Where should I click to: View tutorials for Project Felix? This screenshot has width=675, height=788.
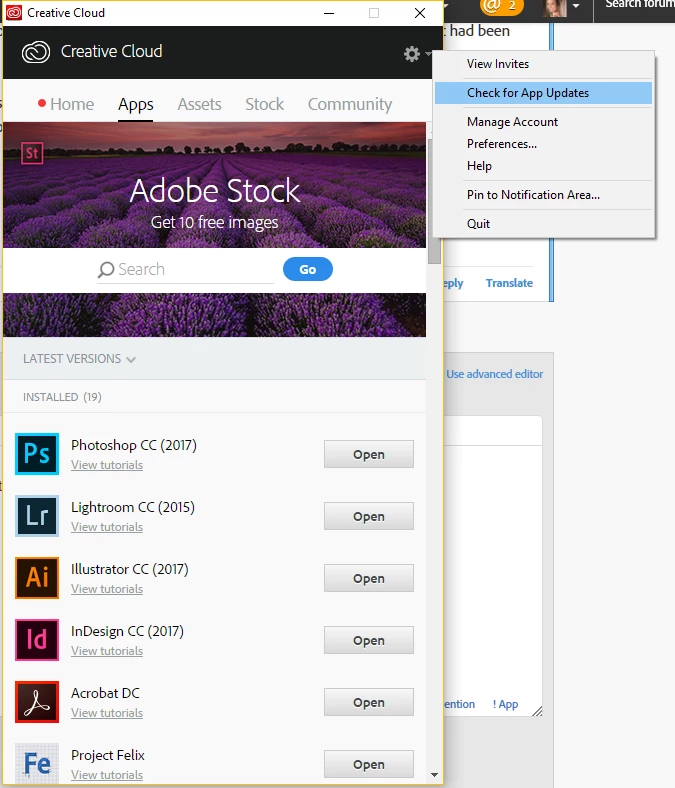(x=107, y=775)
